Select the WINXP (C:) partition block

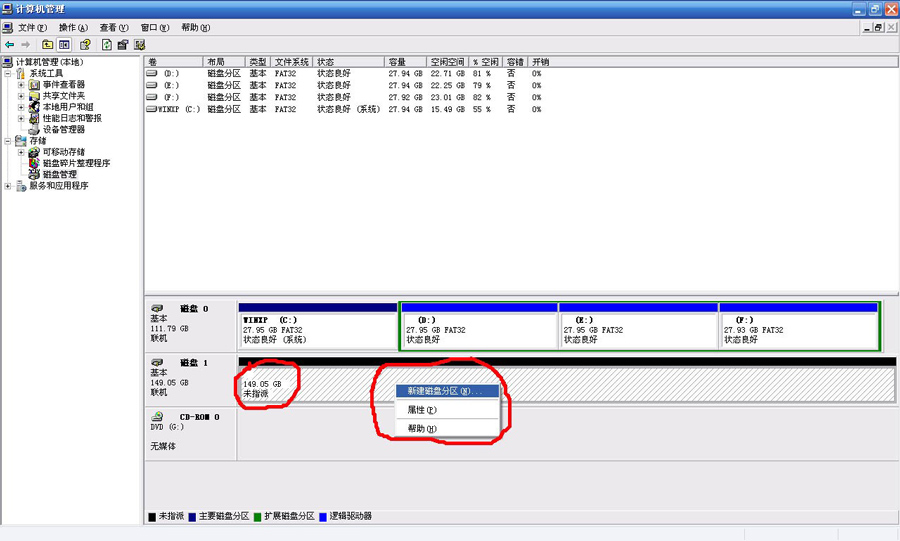pyautogui.click(x=317, y=329)
